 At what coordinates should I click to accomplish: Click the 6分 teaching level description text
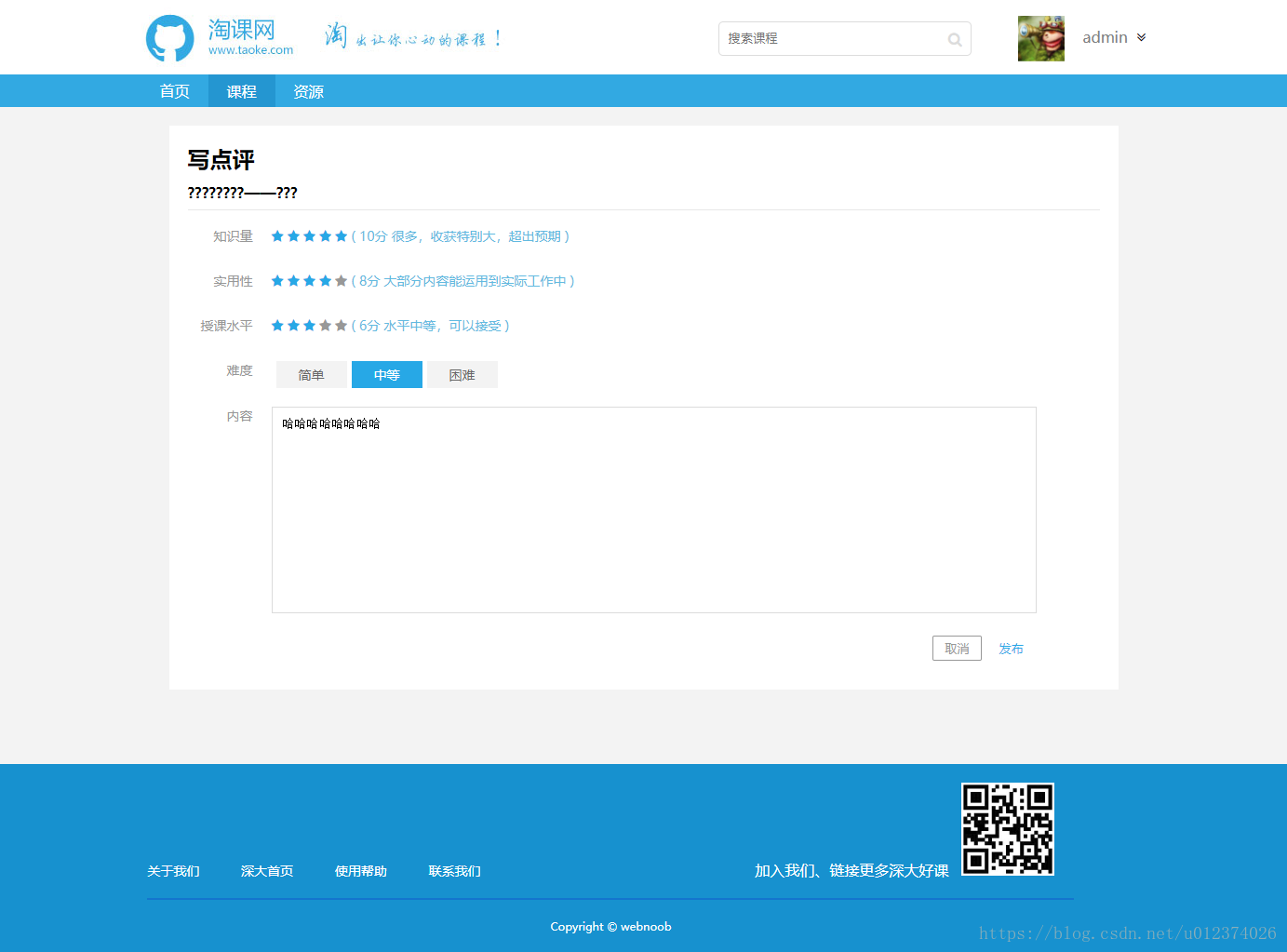(x=430, y=326)
